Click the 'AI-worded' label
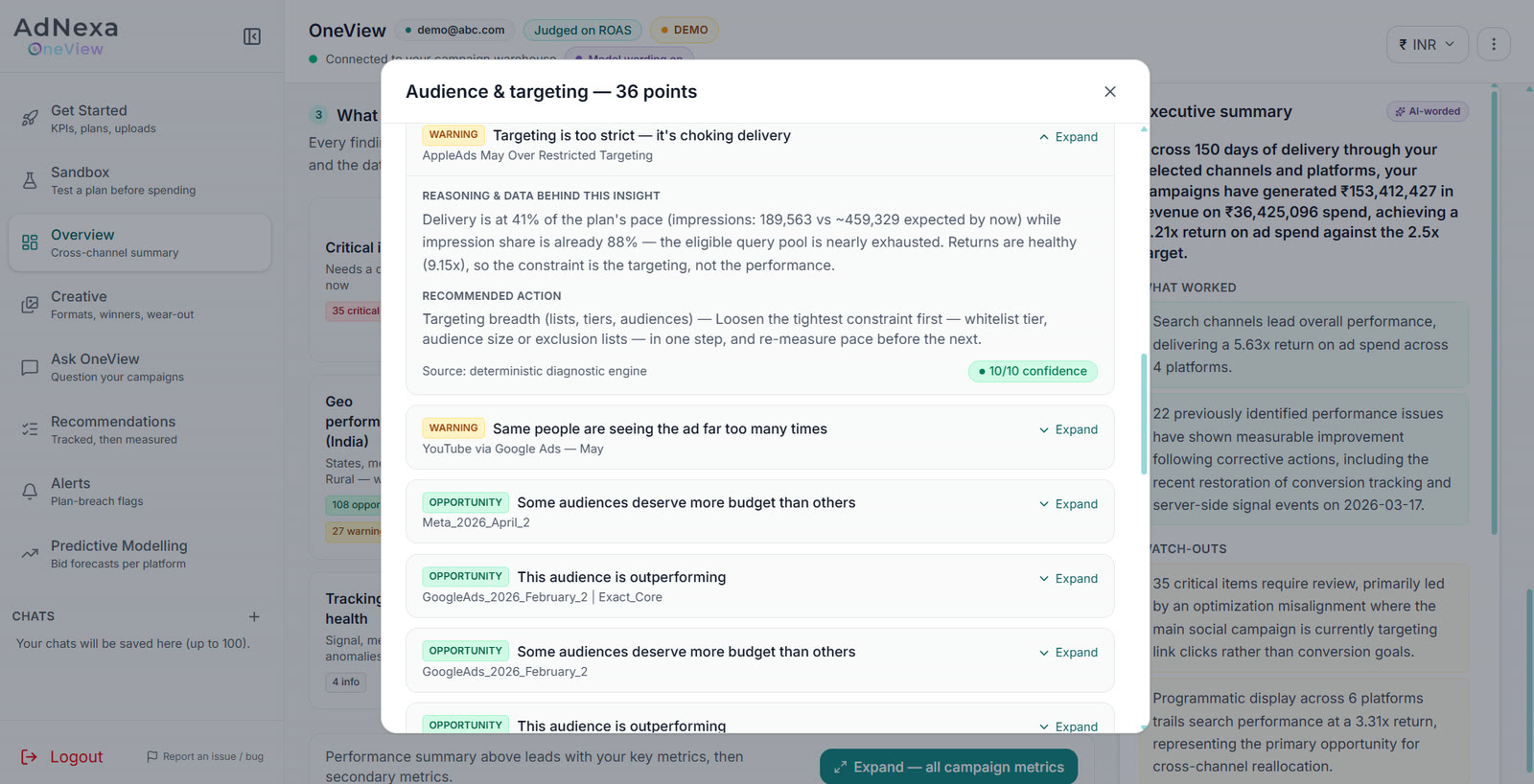Viewport: 1534px width, 784px height. [1428, 111]
